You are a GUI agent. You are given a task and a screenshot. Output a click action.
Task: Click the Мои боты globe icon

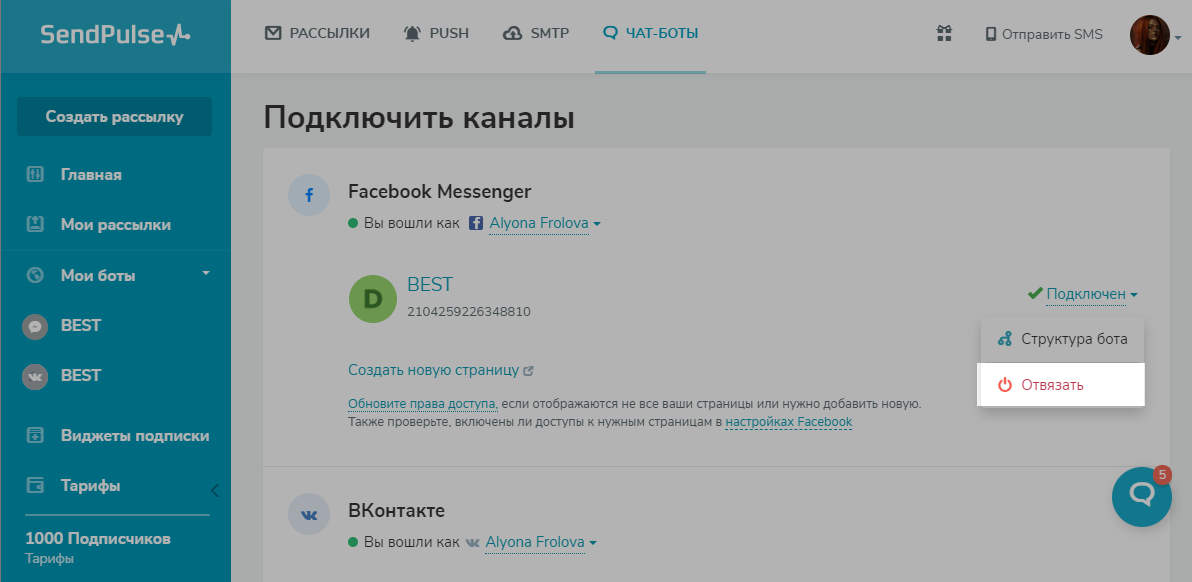[x=35, y=275]
